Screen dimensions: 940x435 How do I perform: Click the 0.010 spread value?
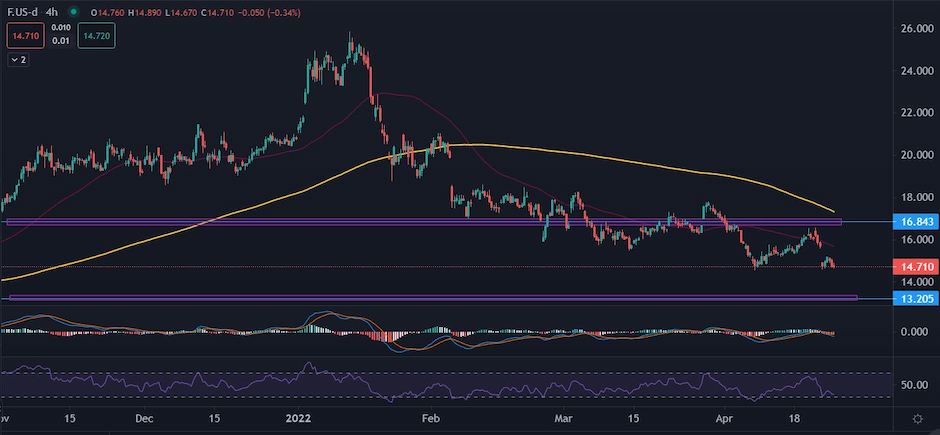pyautogui.click(x=62, y=30)
